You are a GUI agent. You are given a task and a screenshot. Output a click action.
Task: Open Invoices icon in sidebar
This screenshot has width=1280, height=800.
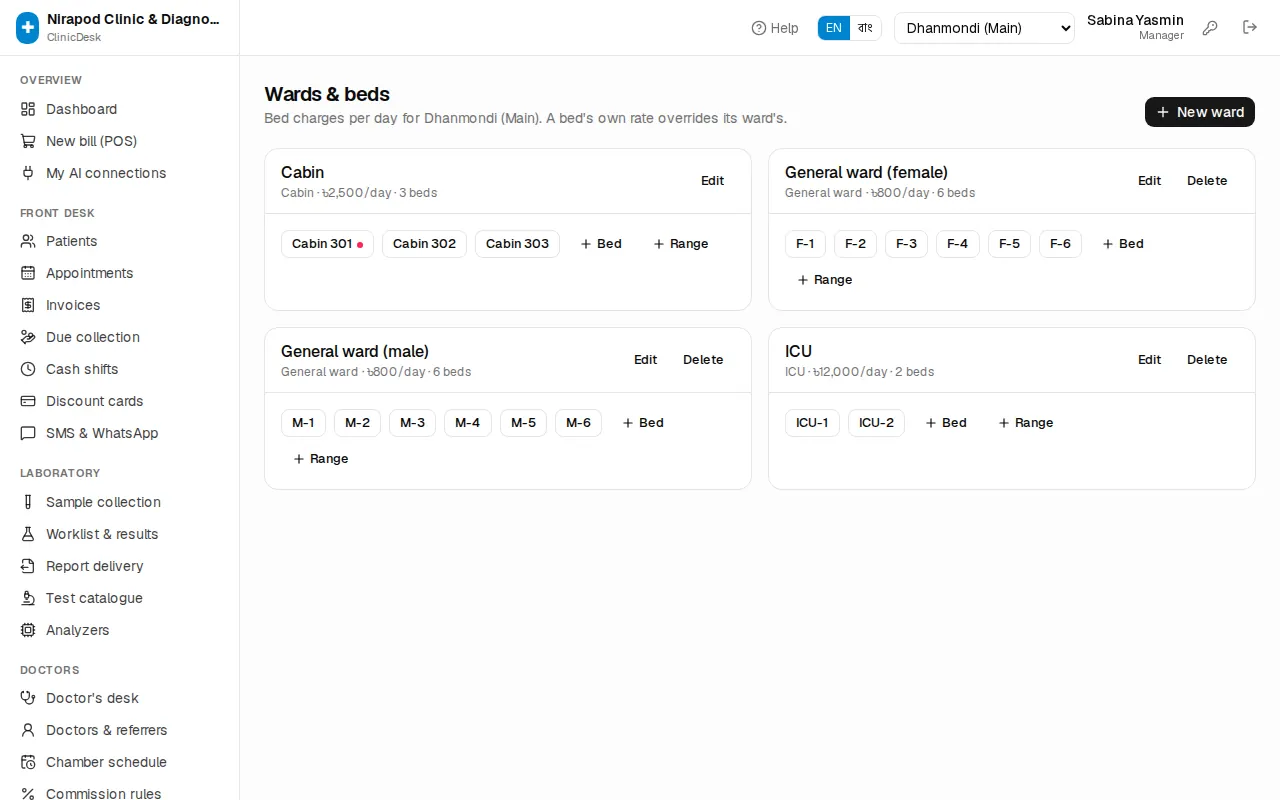coord(28,305)
